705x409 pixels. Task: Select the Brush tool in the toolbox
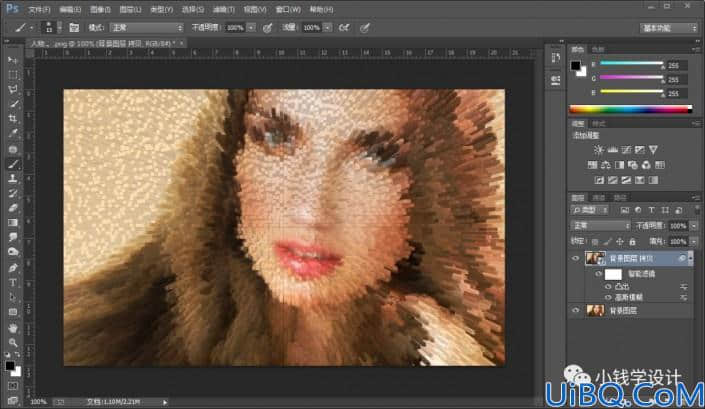tap(13, 164)
